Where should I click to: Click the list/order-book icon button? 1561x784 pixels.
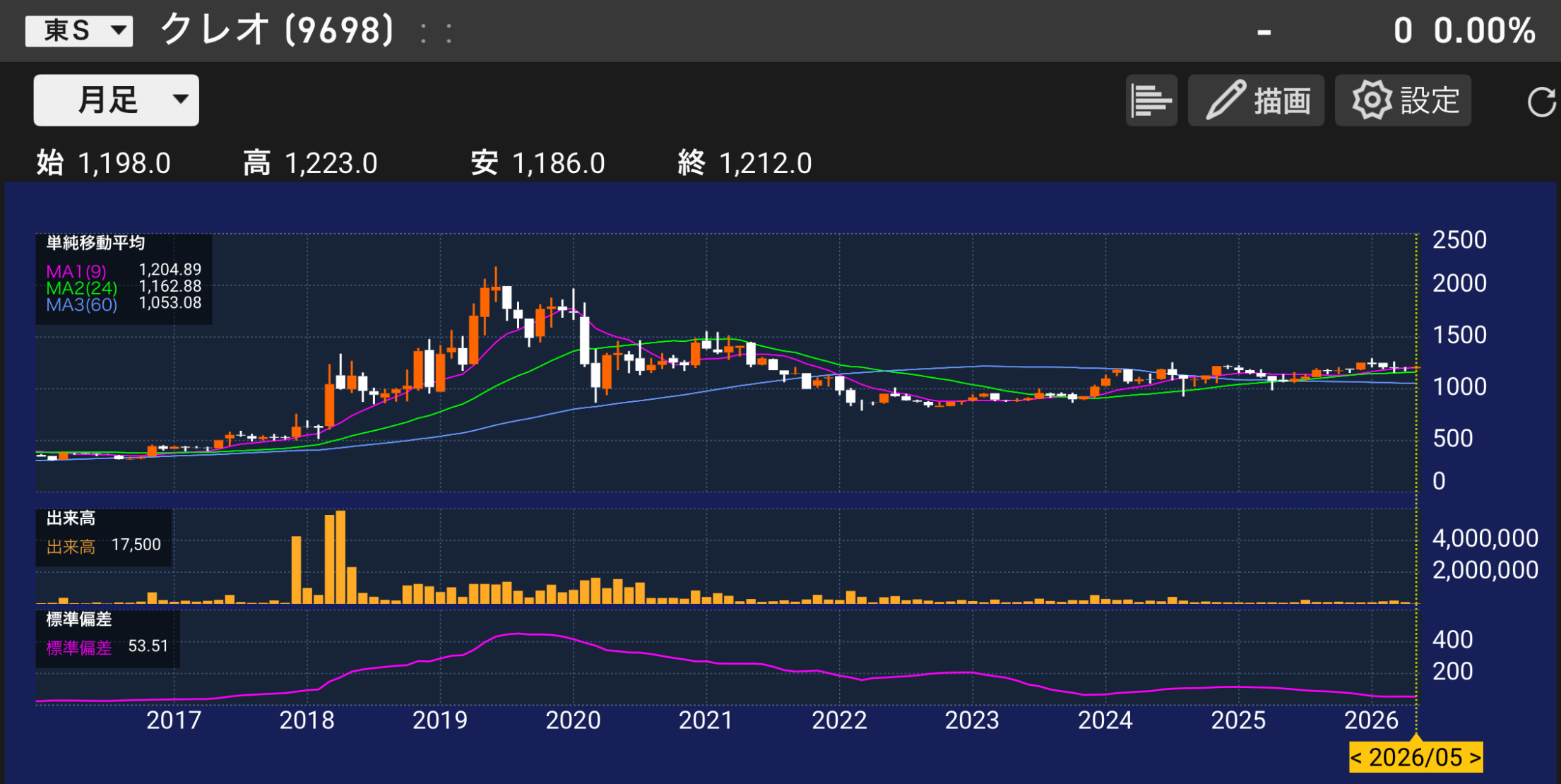coord(1151,100)
